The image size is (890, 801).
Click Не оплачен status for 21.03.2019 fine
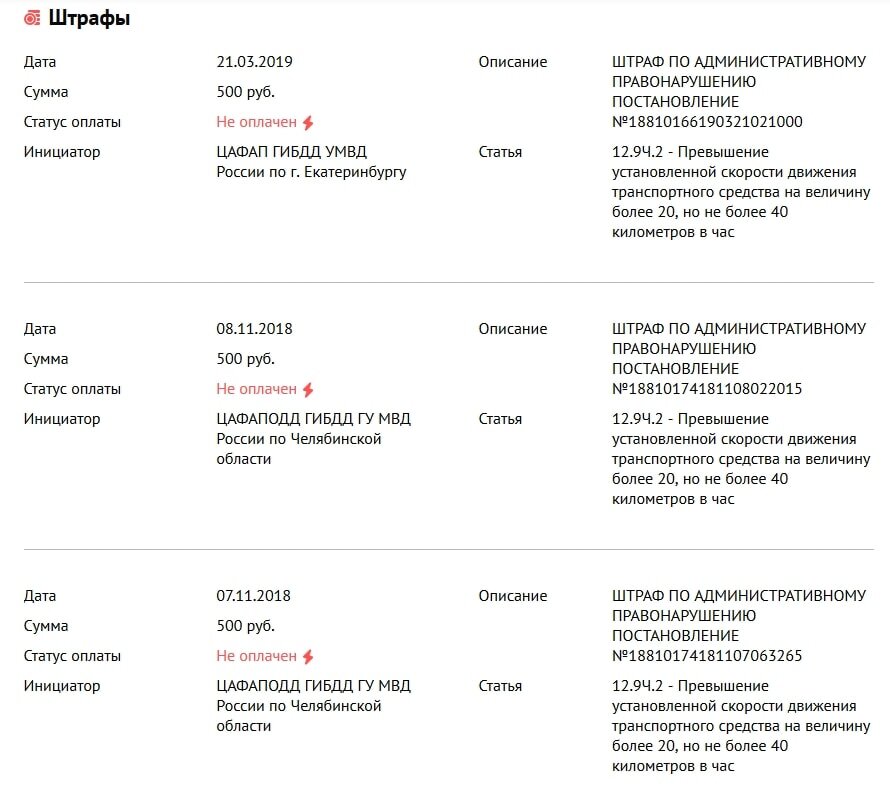click(257, 122)
